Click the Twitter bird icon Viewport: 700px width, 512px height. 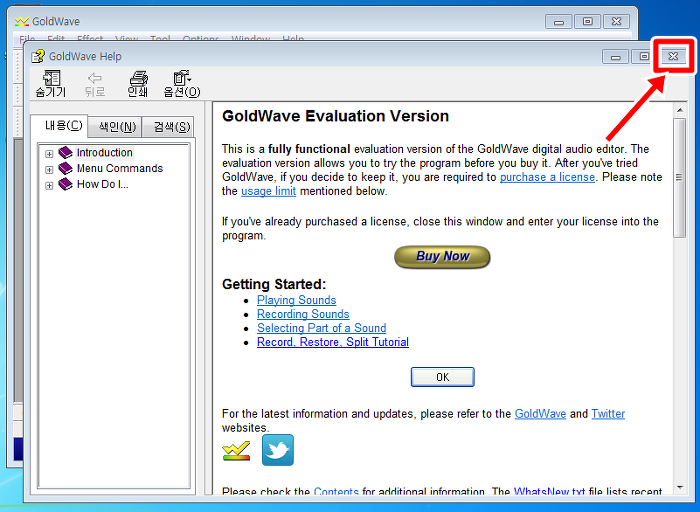click(278, 450)
